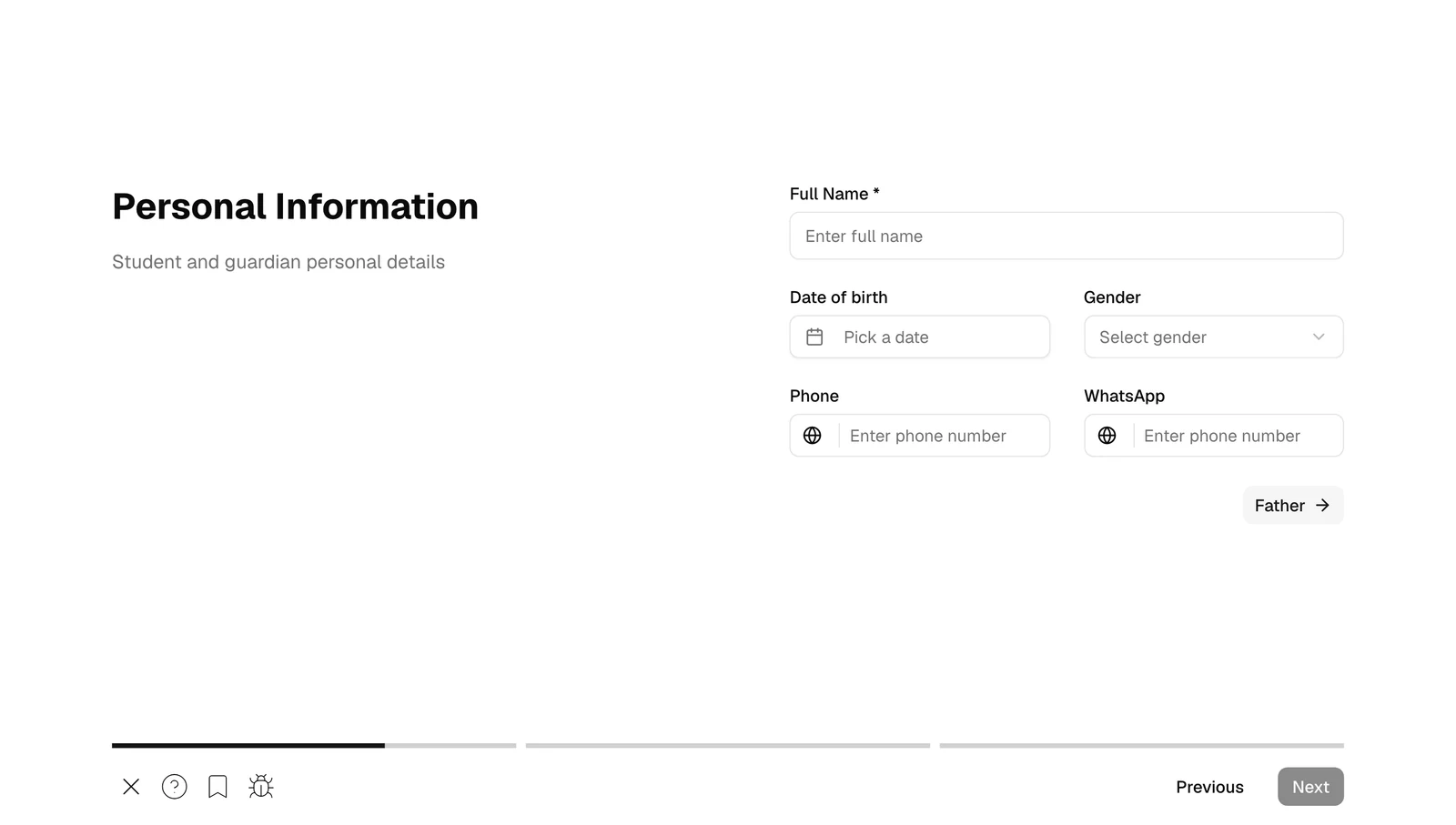The height and width of the screenshot is (825, 1456).
Task: Focus the Full Name input field
Action: [x=1067, y=236]
